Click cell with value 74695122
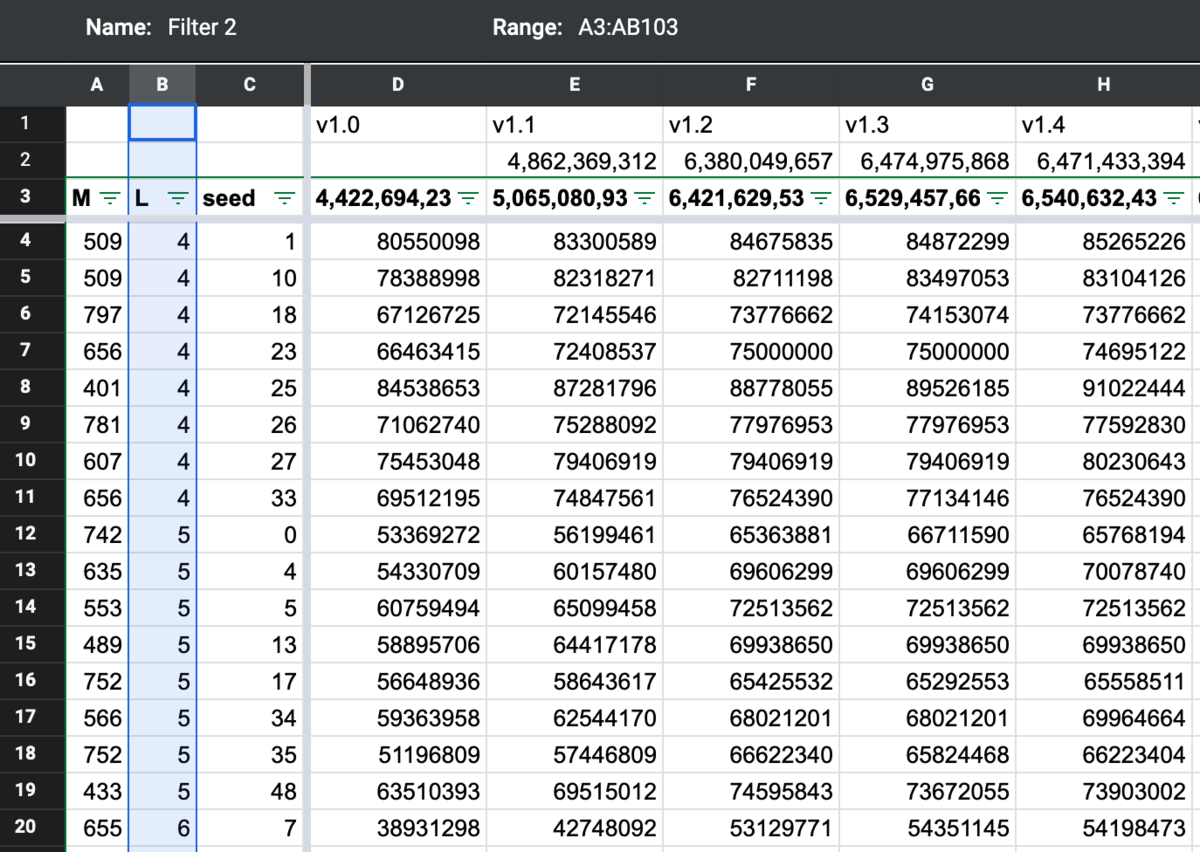The width and height of the screenshot is (1200, 852). pos(1104,351)
